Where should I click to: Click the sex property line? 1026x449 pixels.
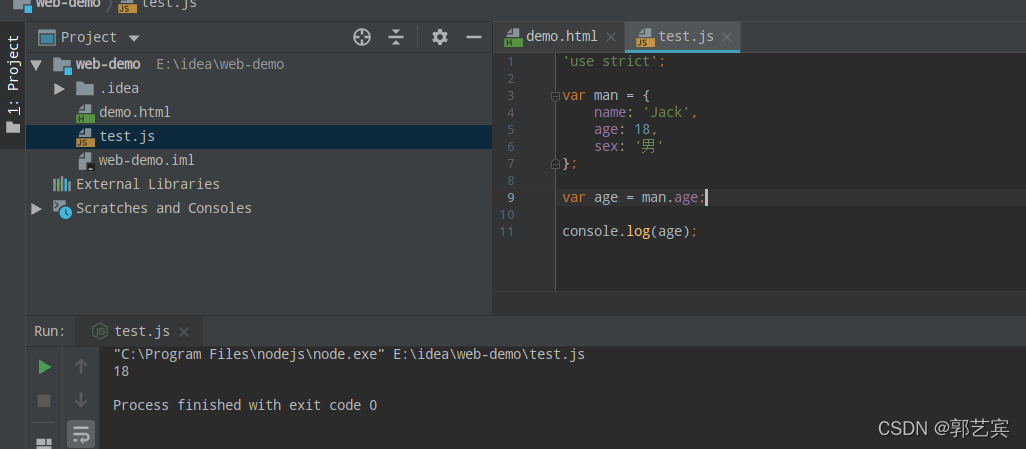tap(629, 147)
